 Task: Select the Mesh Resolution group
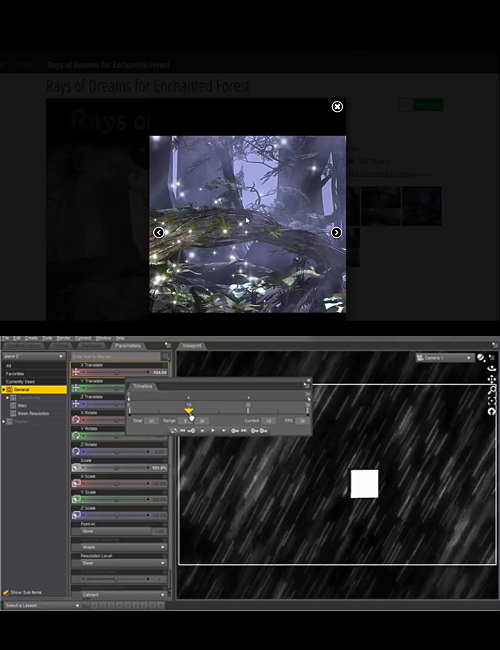(33, 413)
